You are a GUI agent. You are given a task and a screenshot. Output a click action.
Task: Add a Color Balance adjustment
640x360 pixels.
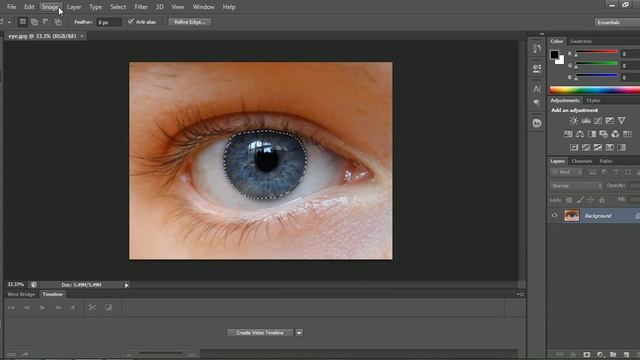(x=580, y=134)
